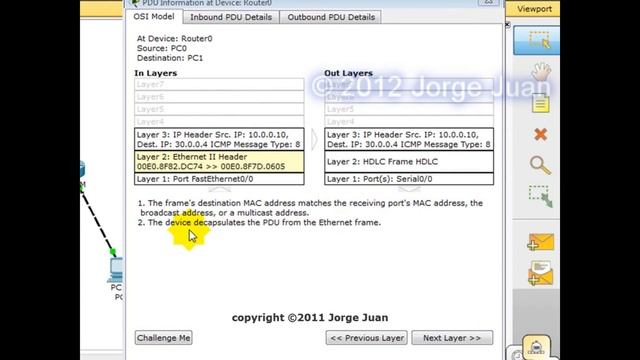Add a Complex PDU open envelope
This screenshot has width=640, height=360.
coord(540,273)
